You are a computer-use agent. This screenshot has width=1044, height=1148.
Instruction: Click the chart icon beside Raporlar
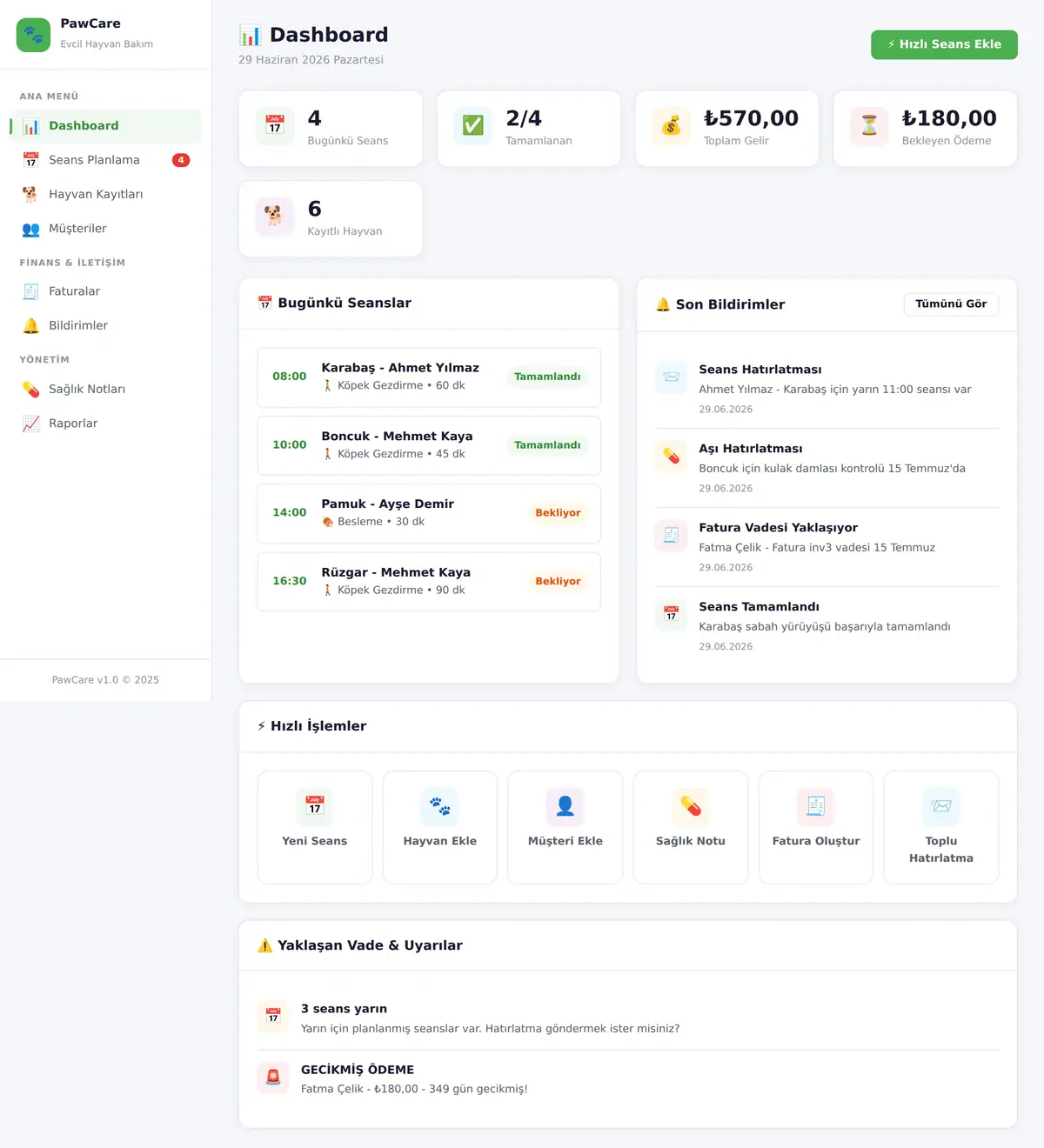[30, 424]
